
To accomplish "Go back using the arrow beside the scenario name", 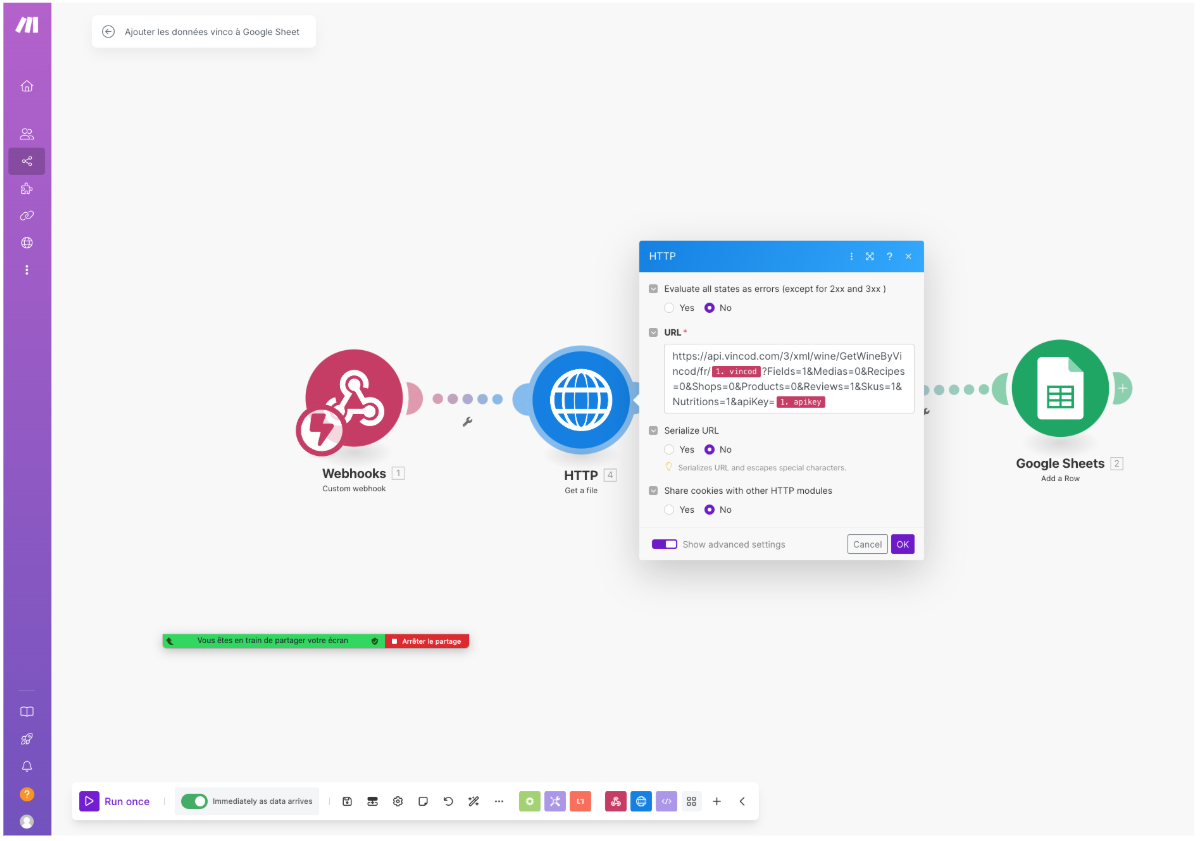I will click(108, 32).
